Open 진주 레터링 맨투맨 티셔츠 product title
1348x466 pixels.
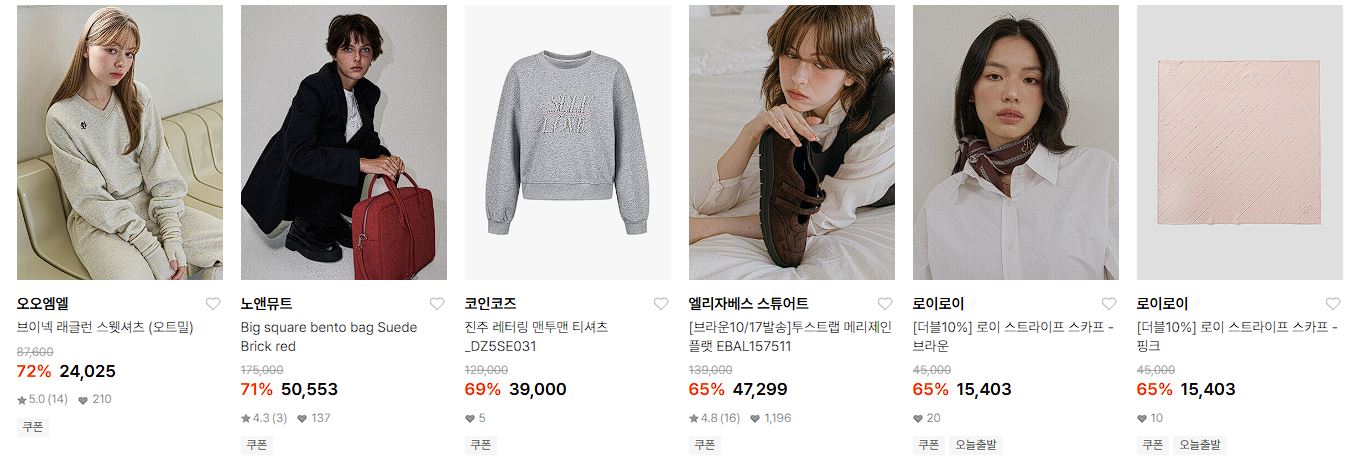(x=536, y=337)
